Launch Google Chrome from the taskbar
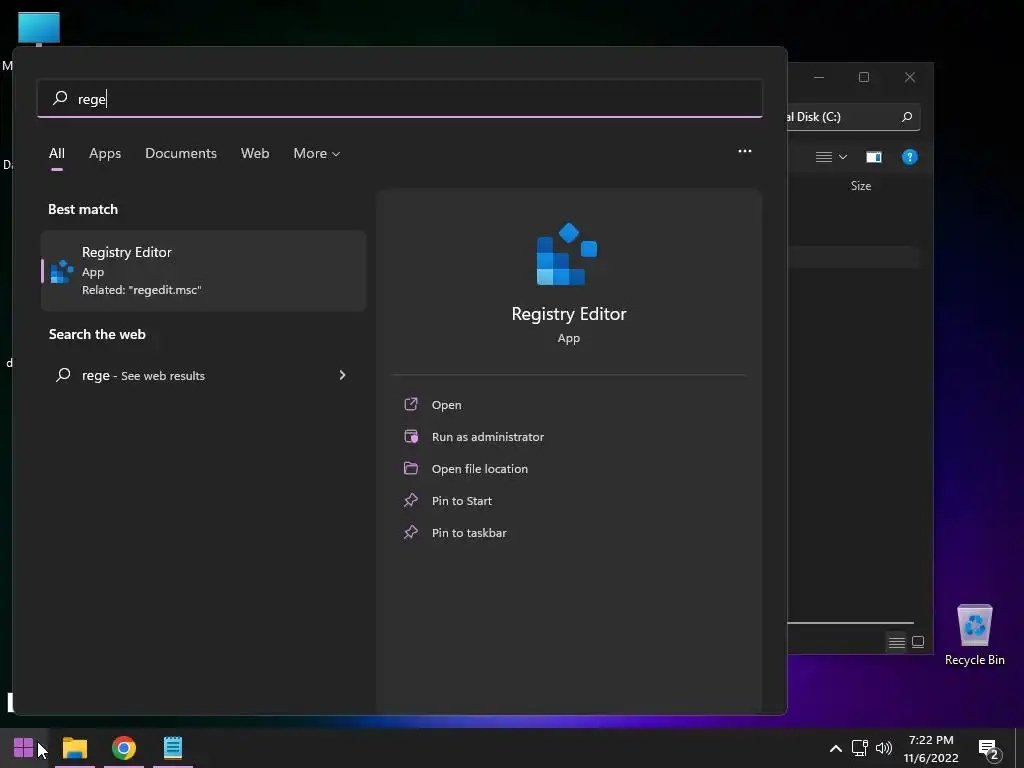 [x=123, y=747]
